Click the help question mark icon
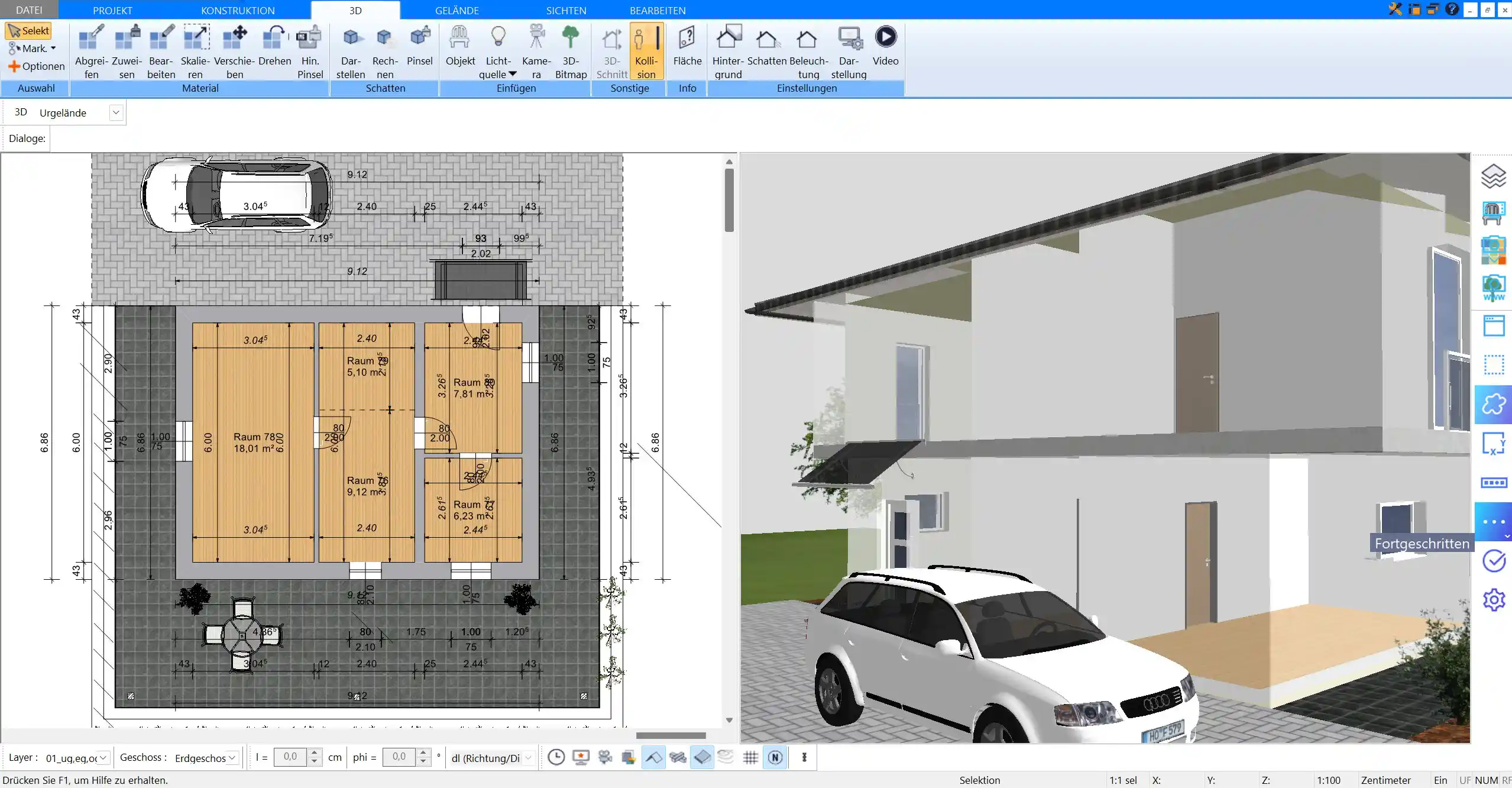Viewport: 1512px width, 788px height. pyautogui.click(x=1452, y=9)
